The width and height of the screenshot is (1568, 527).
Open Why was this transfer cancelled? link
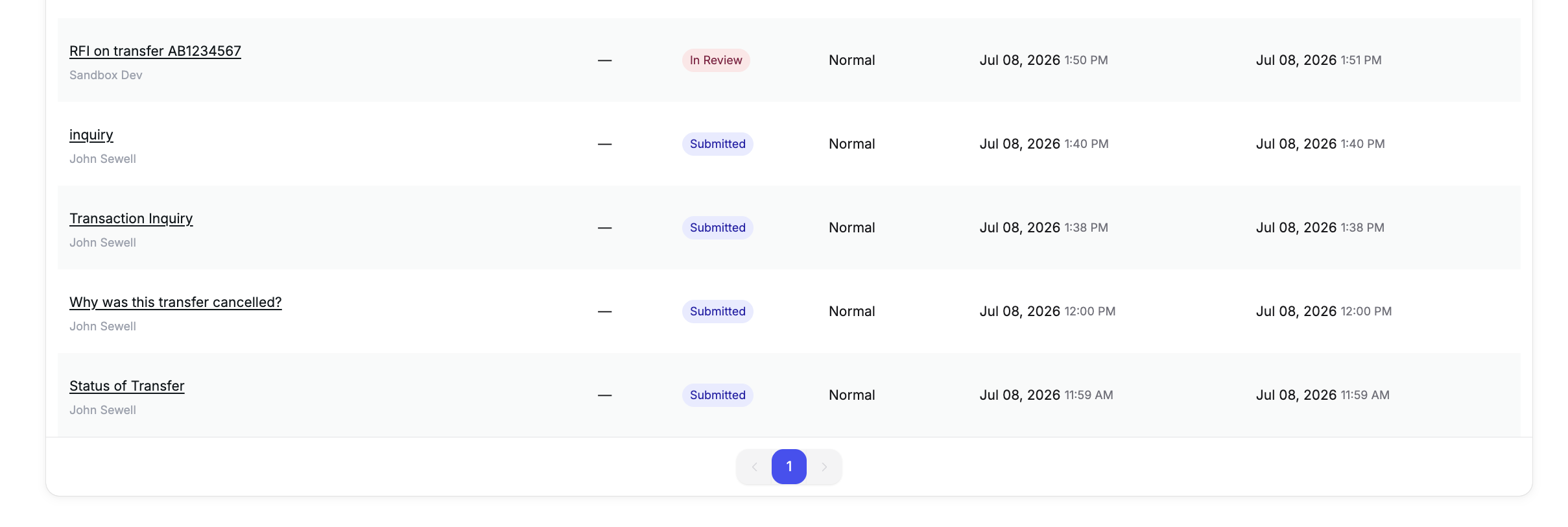[x=176, y=302]
